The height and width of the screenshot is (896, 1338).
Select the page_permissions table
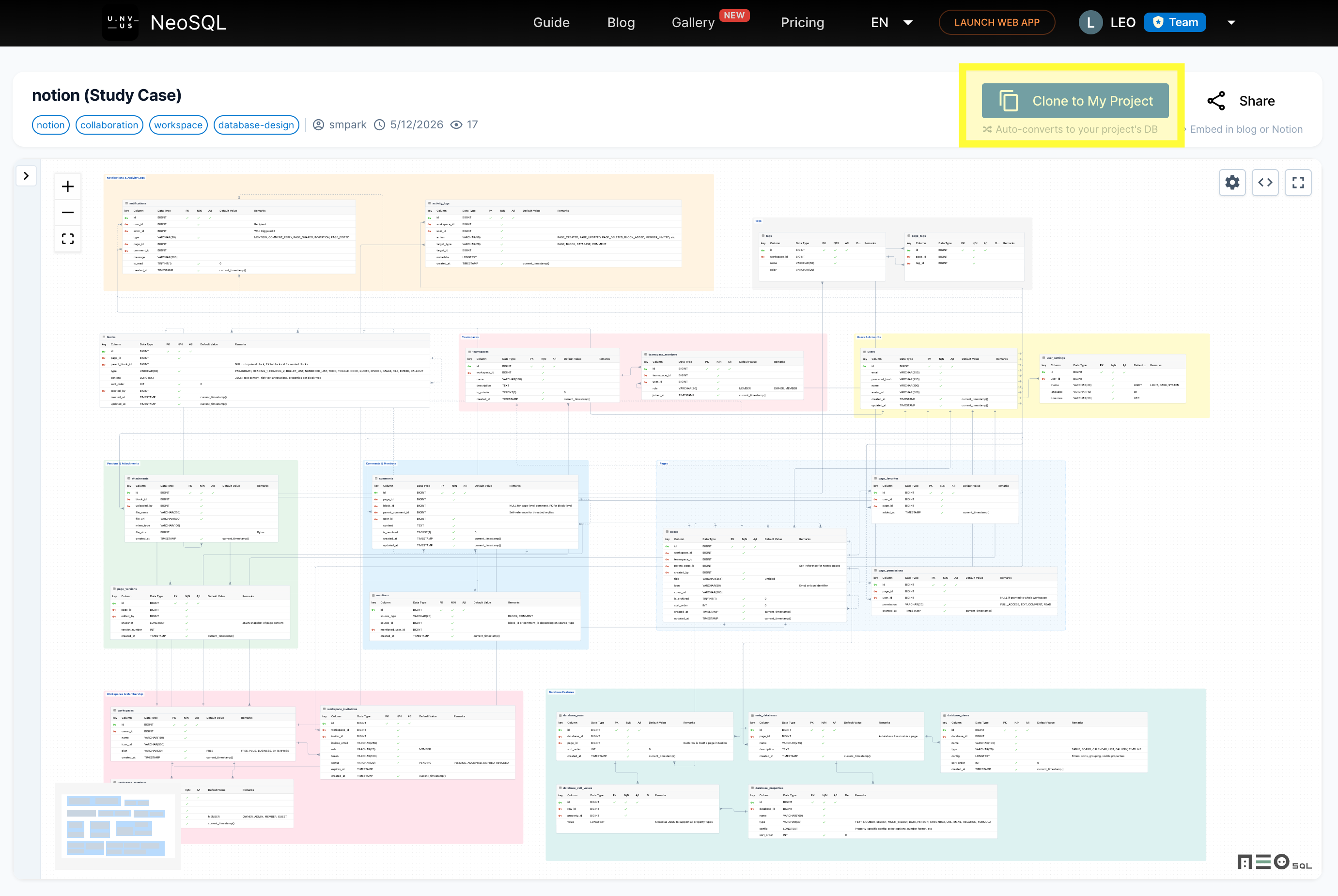(x=964, y=591)
